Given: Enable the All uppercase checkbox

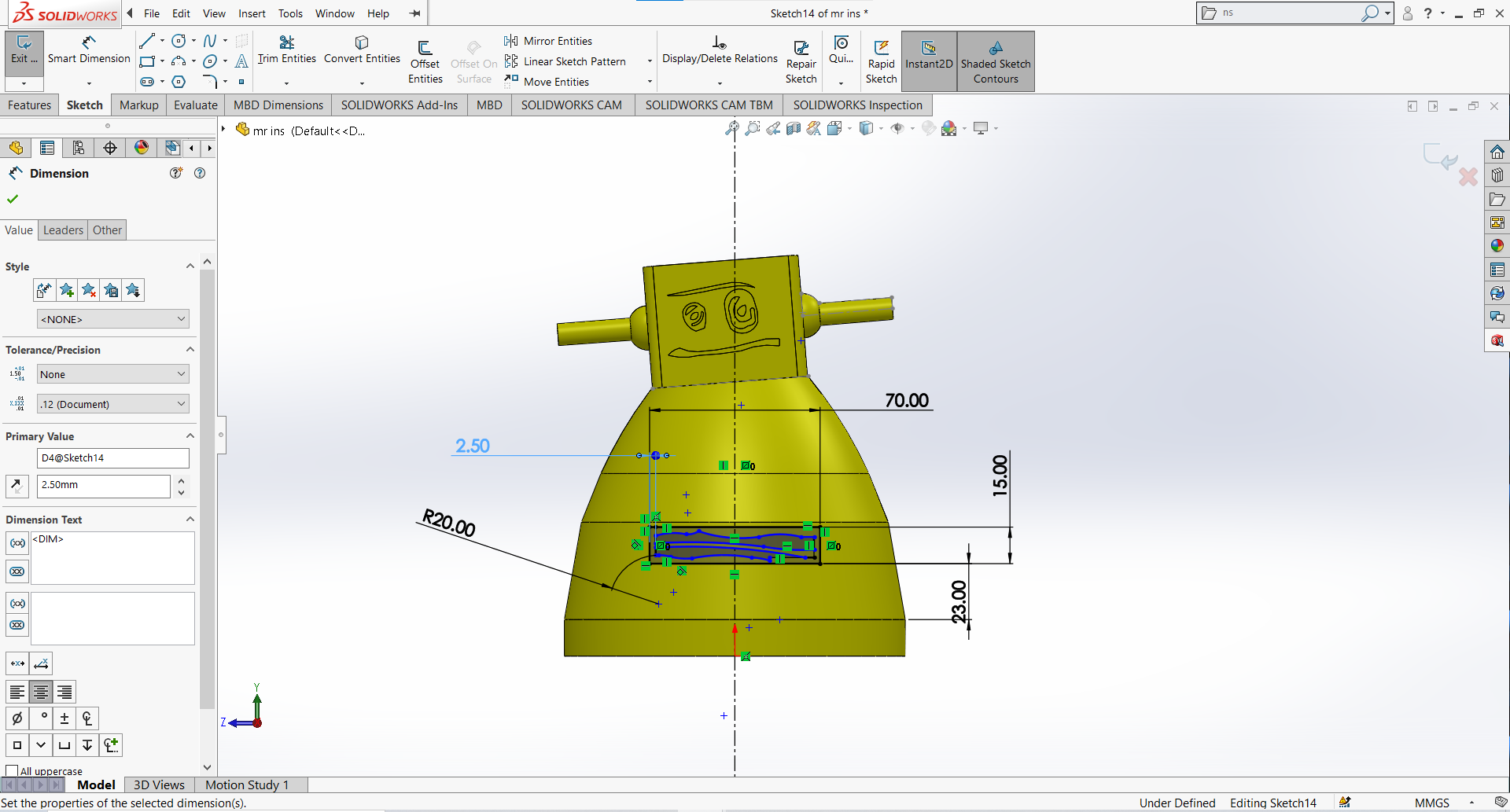Looking at the screenshot, I should coord(12,769).
